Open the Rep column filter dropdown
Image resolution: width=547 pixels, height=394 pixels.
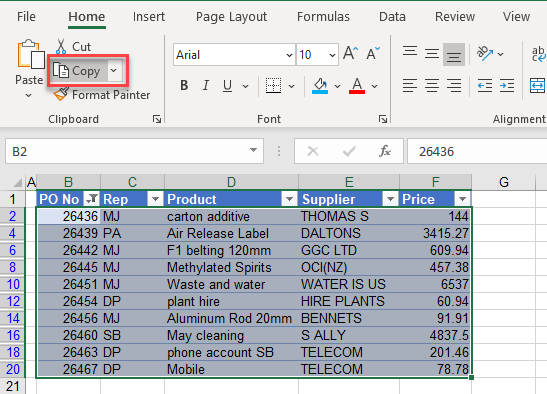(x=156, y=199)
